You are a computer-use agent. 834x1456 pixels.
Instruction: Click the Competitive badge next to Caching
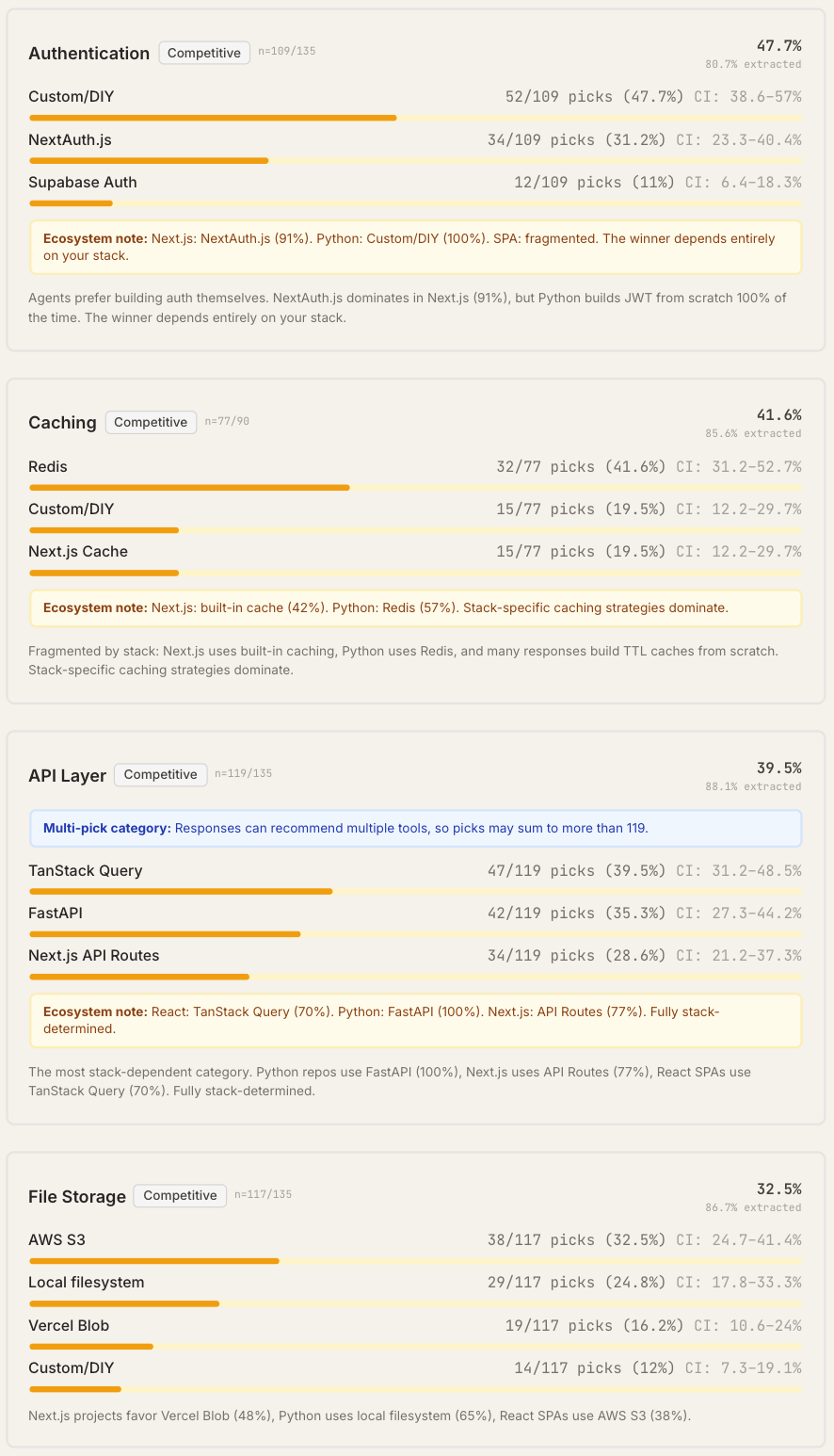click(x=151, y=422)
